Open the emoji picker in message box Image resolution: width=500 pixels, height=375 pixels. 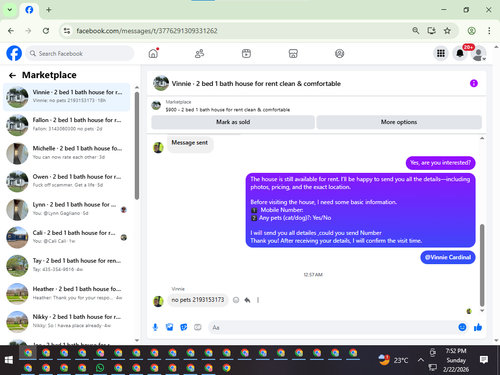tap(462, 327)
